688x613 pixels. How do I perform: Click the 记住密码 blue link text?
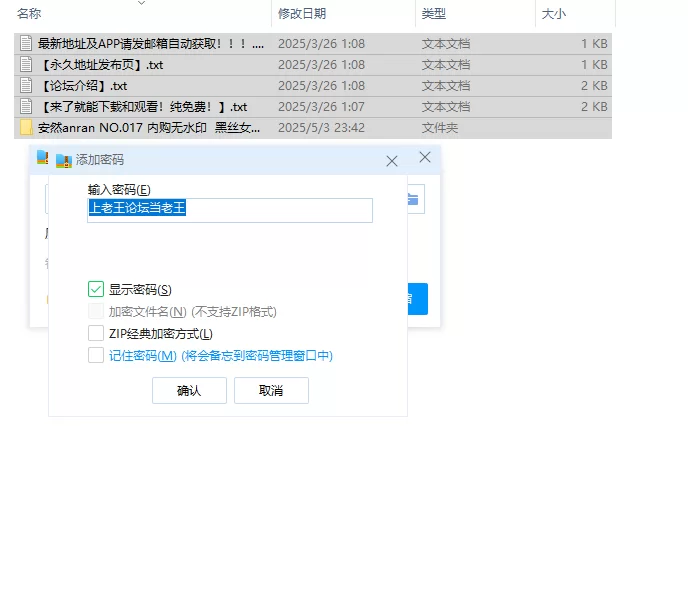143,356
